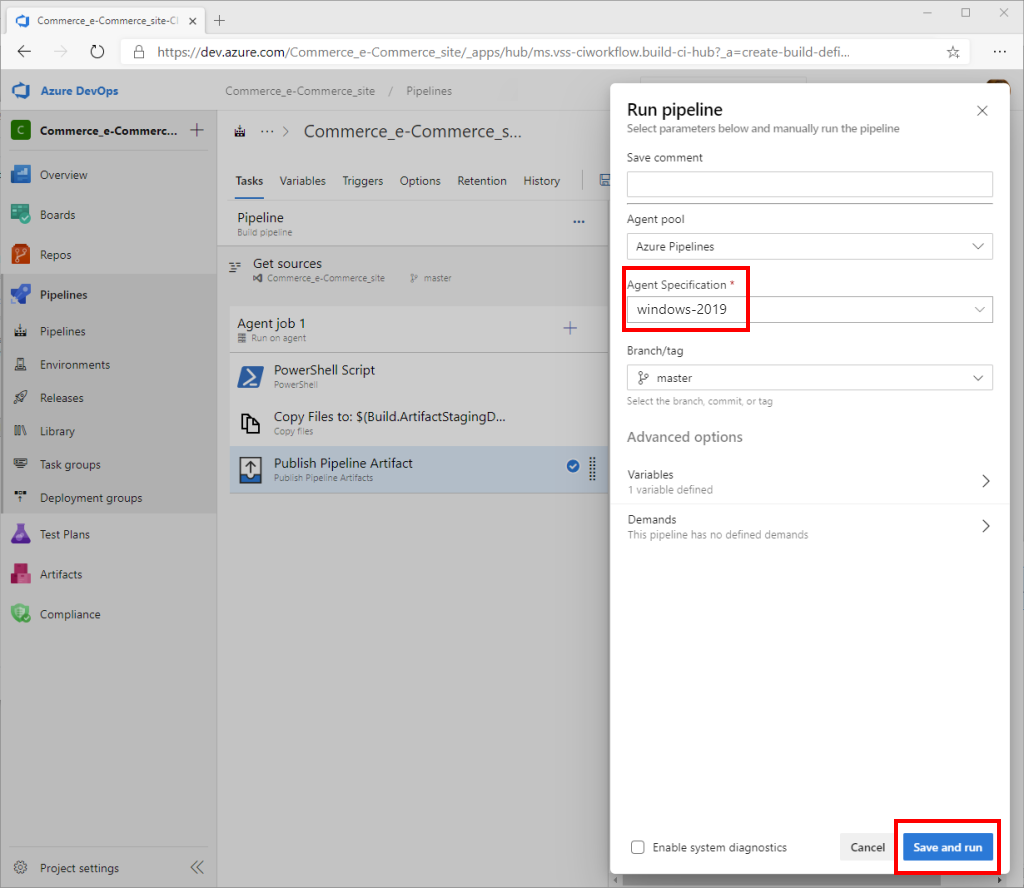Cancel the Run pipeline dialog

click(867, 847)
